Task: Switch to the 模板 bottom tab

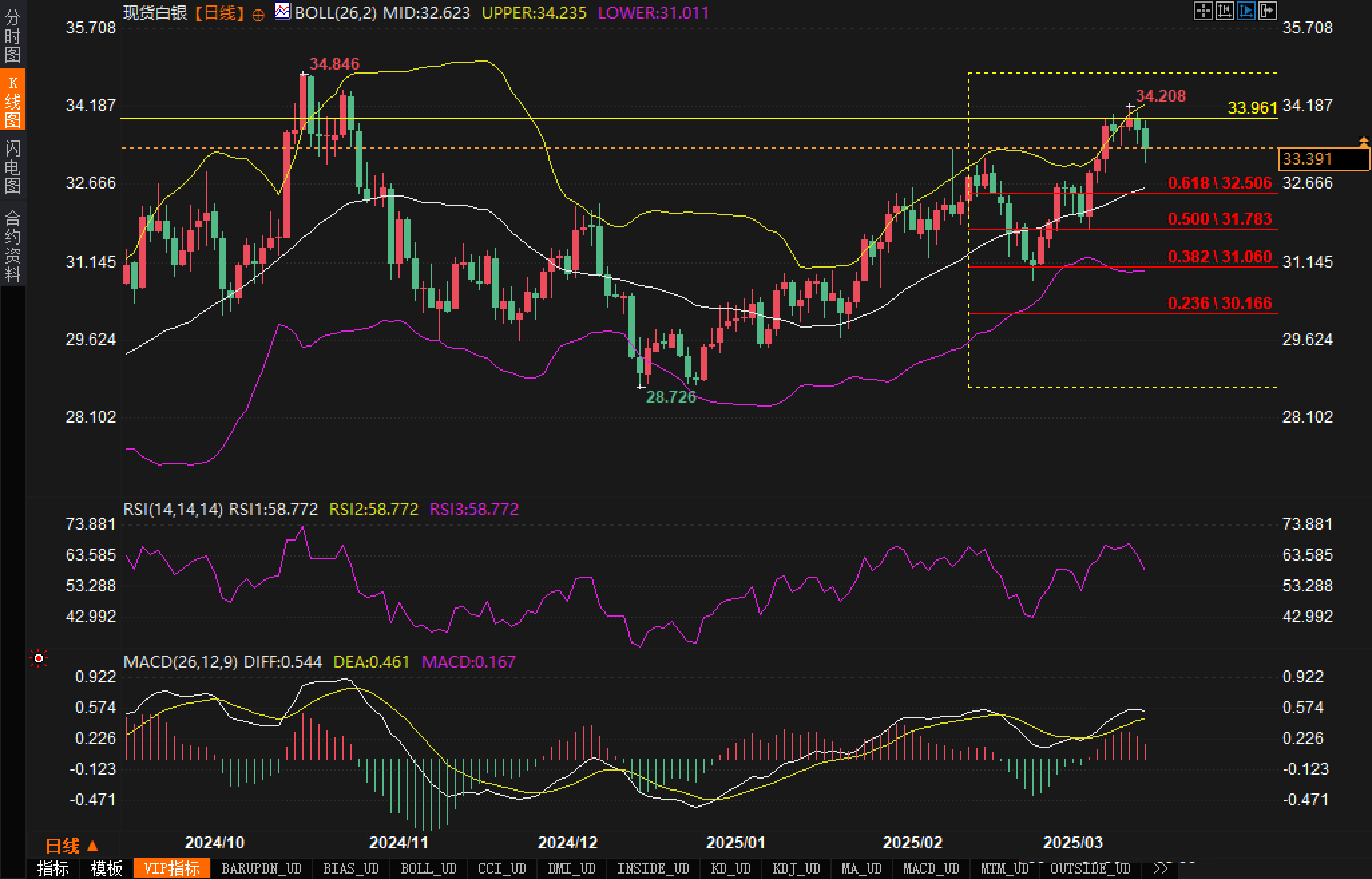Action: click(x=106, y=868)
